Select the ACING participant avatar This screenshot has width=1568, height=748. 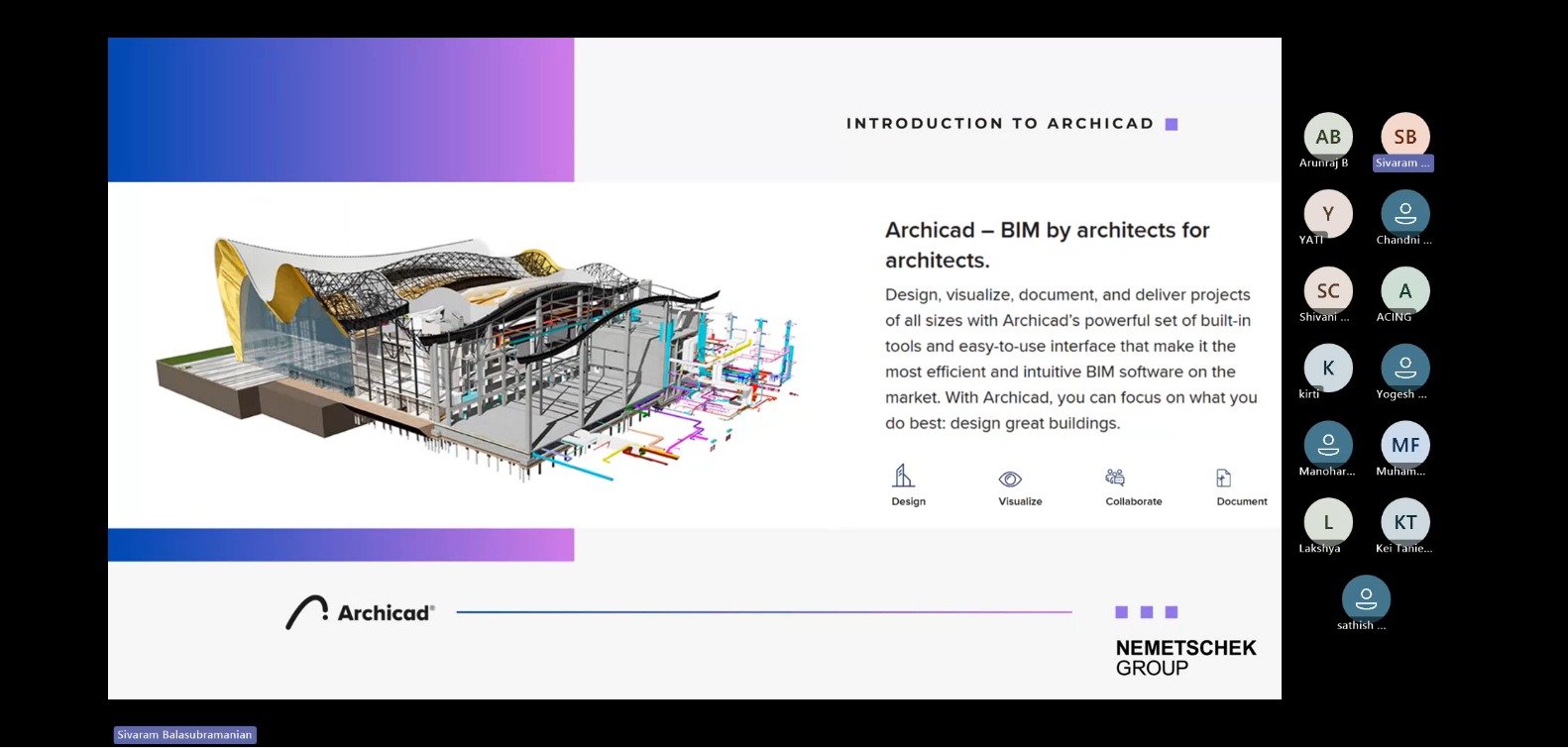tap(1404, 290)
